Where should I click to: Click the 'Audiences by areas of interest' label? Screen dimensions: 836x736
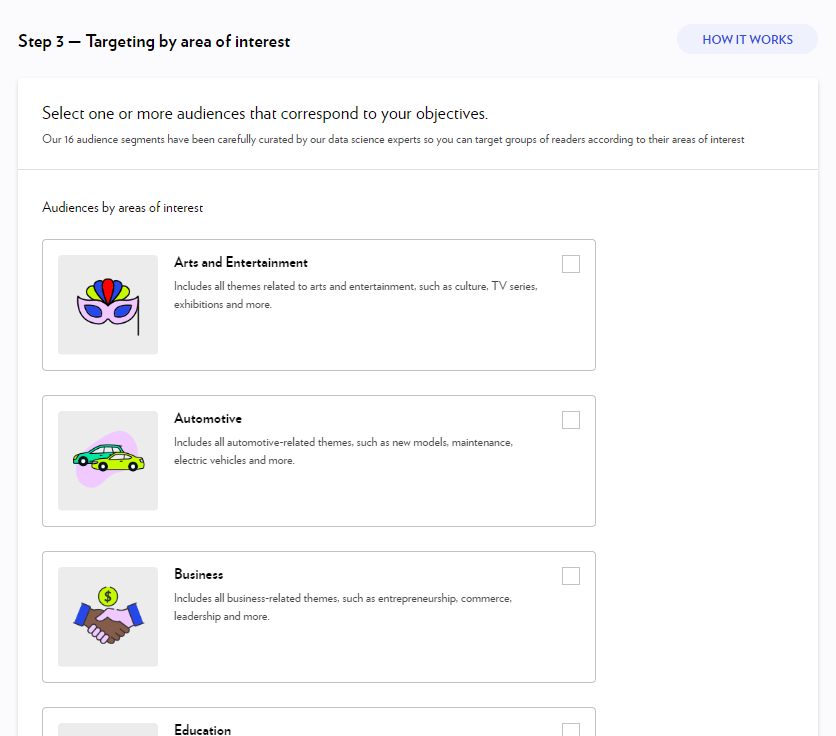(123, 208)
